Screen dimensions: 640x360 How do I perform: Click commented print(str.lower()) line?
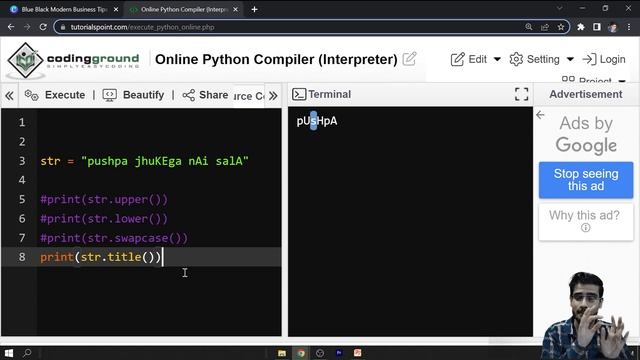point(104,219)
